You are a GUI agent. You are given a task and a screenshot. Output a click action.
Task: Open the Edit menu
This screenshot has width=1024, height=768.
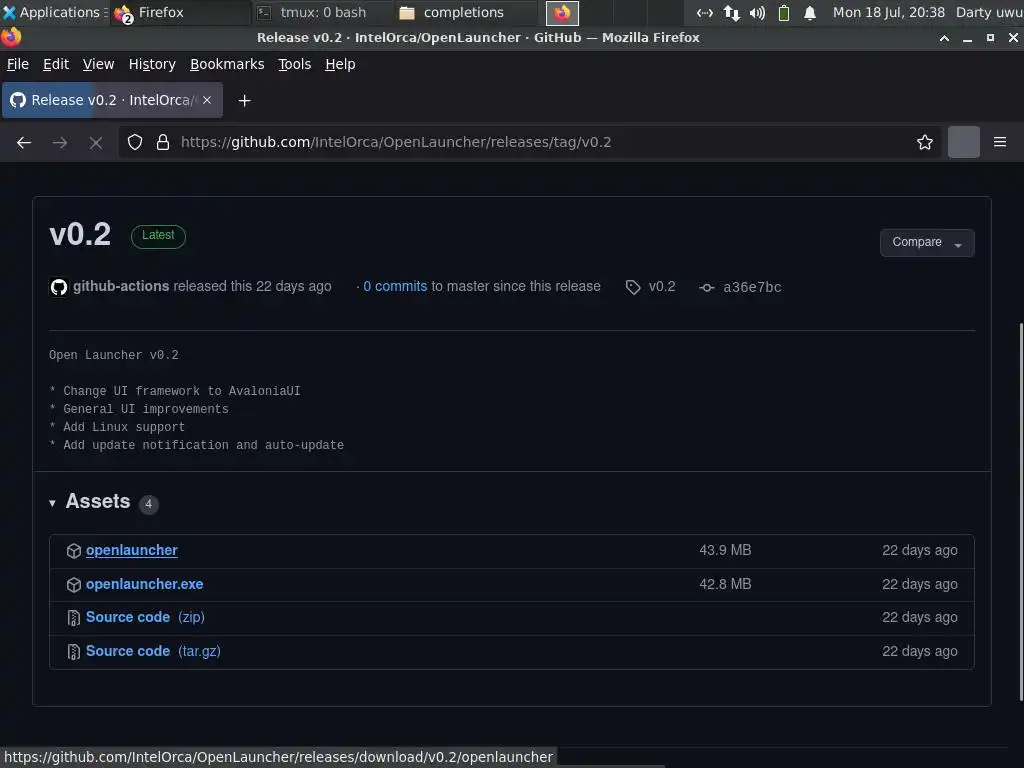56,64
